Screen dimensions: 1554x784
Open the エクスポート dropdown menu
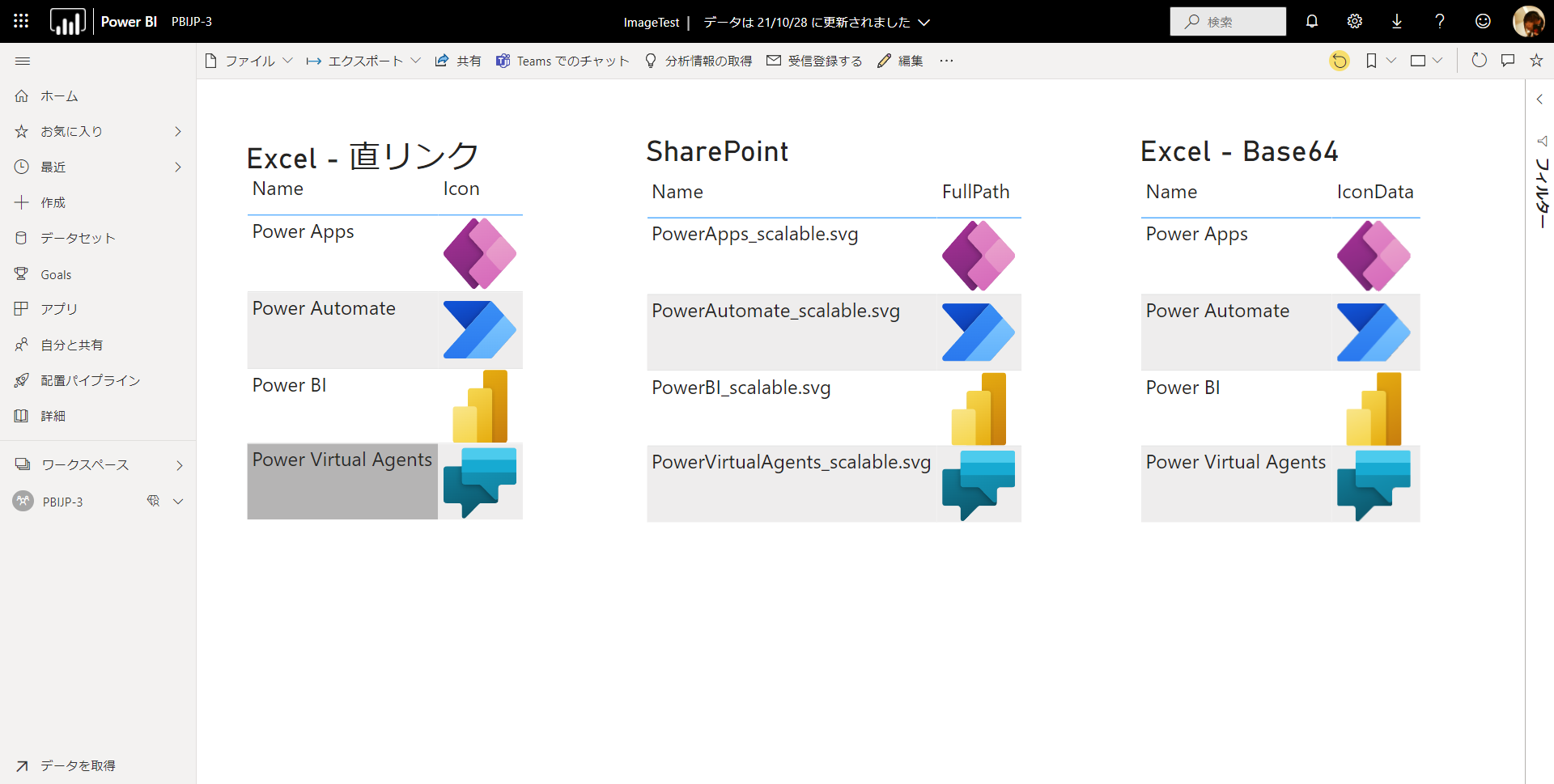tap(363, 61)
